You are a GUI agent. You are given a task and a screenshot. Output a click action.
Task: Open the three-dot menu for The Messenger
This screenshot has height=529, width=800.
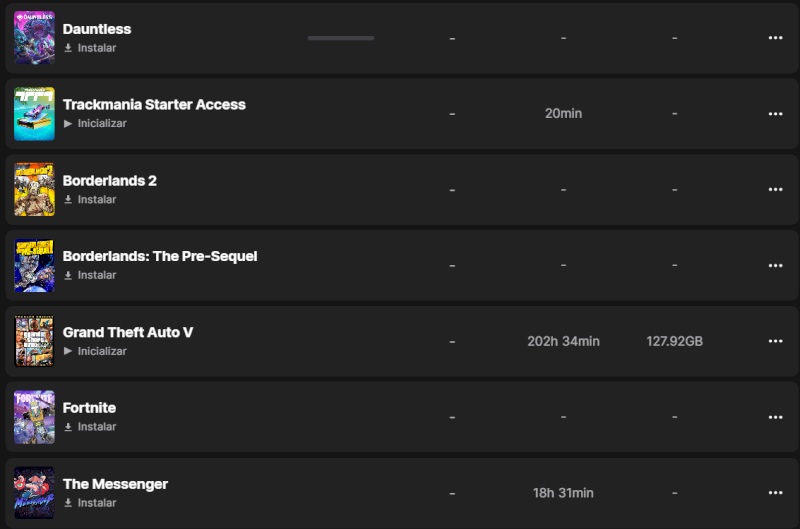pos(775,493)
